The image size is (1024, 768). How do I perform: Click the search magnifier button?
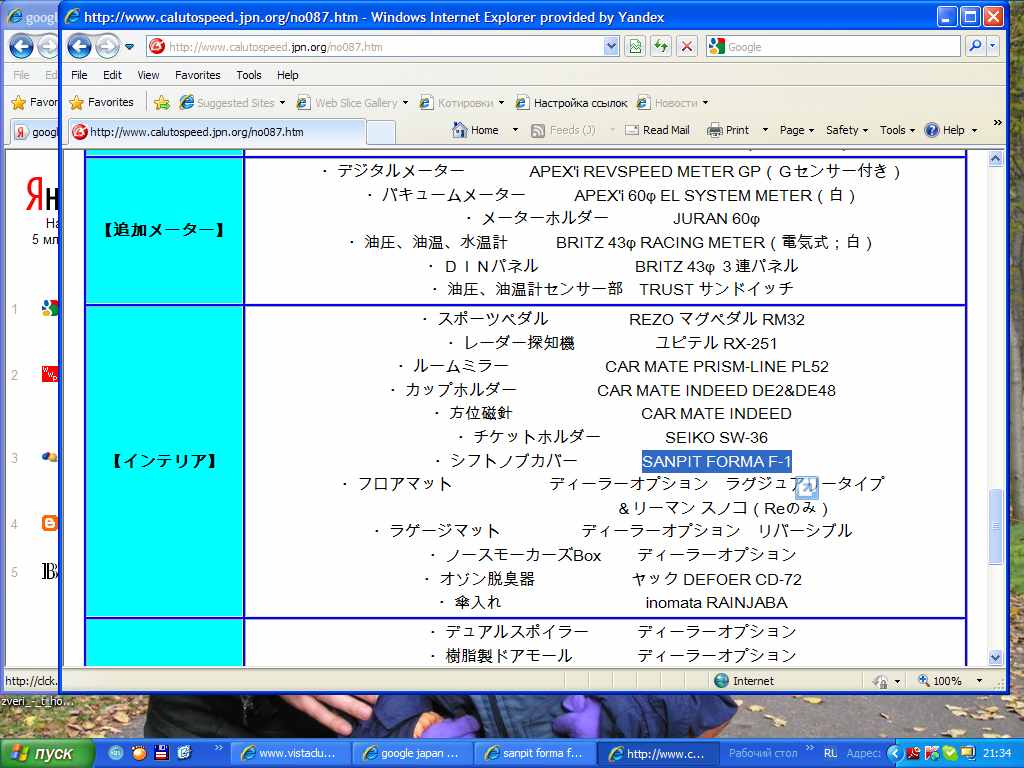tap(975, 46)
